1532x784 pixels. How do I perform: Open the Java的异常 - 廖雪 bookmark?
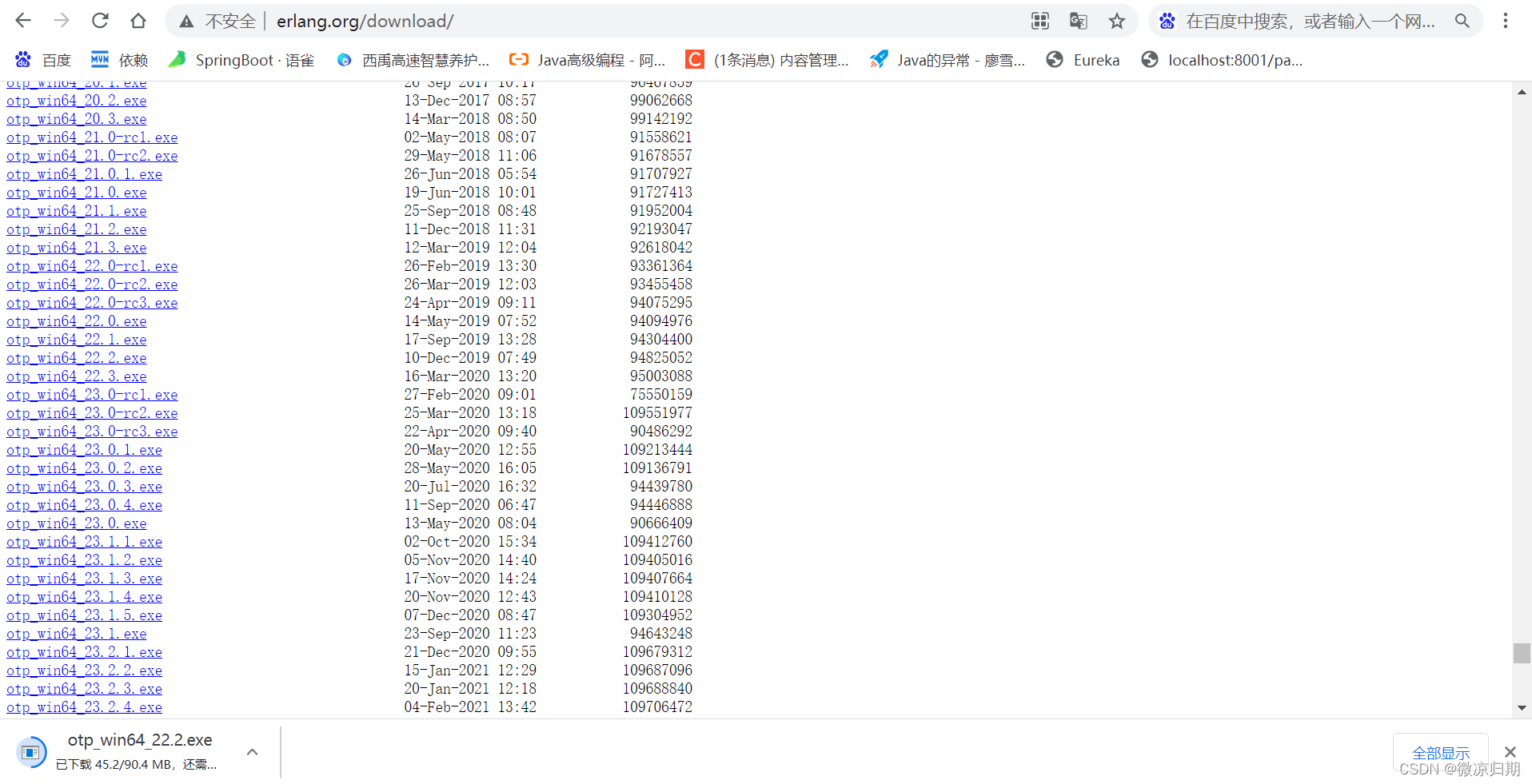point(948,60)
